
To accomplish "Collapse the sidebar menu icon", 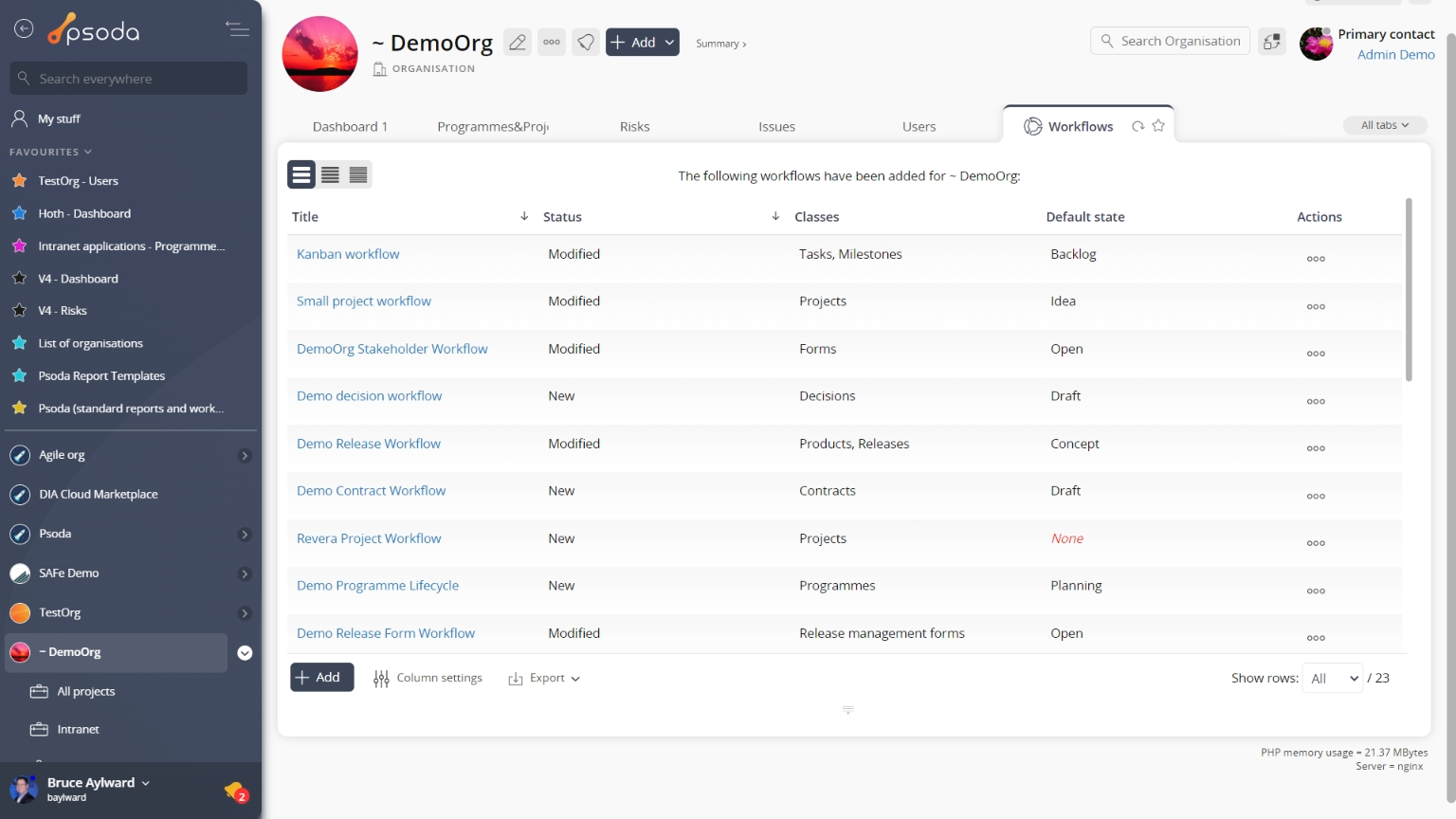I will tap(237, 29).
